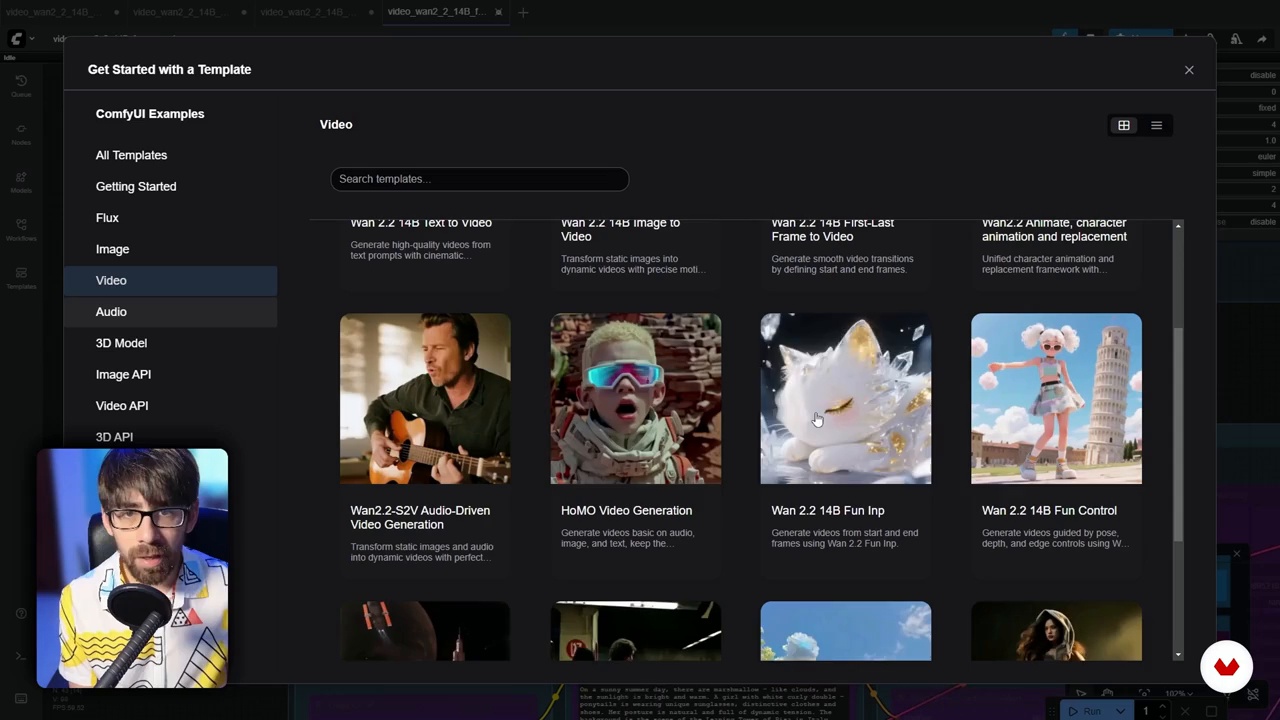Click the Search templates field
1280x720 pixels.
479,179
